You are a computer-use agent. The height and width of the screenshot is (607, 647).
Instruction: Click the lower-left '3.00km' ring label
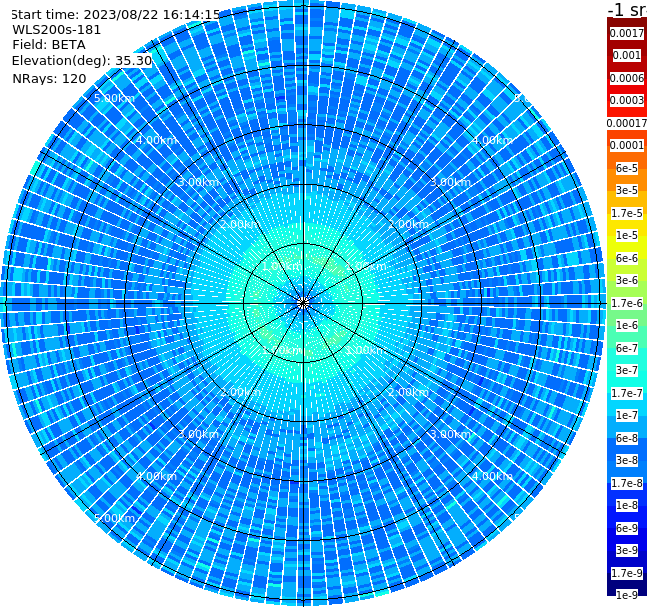point(198,434)
